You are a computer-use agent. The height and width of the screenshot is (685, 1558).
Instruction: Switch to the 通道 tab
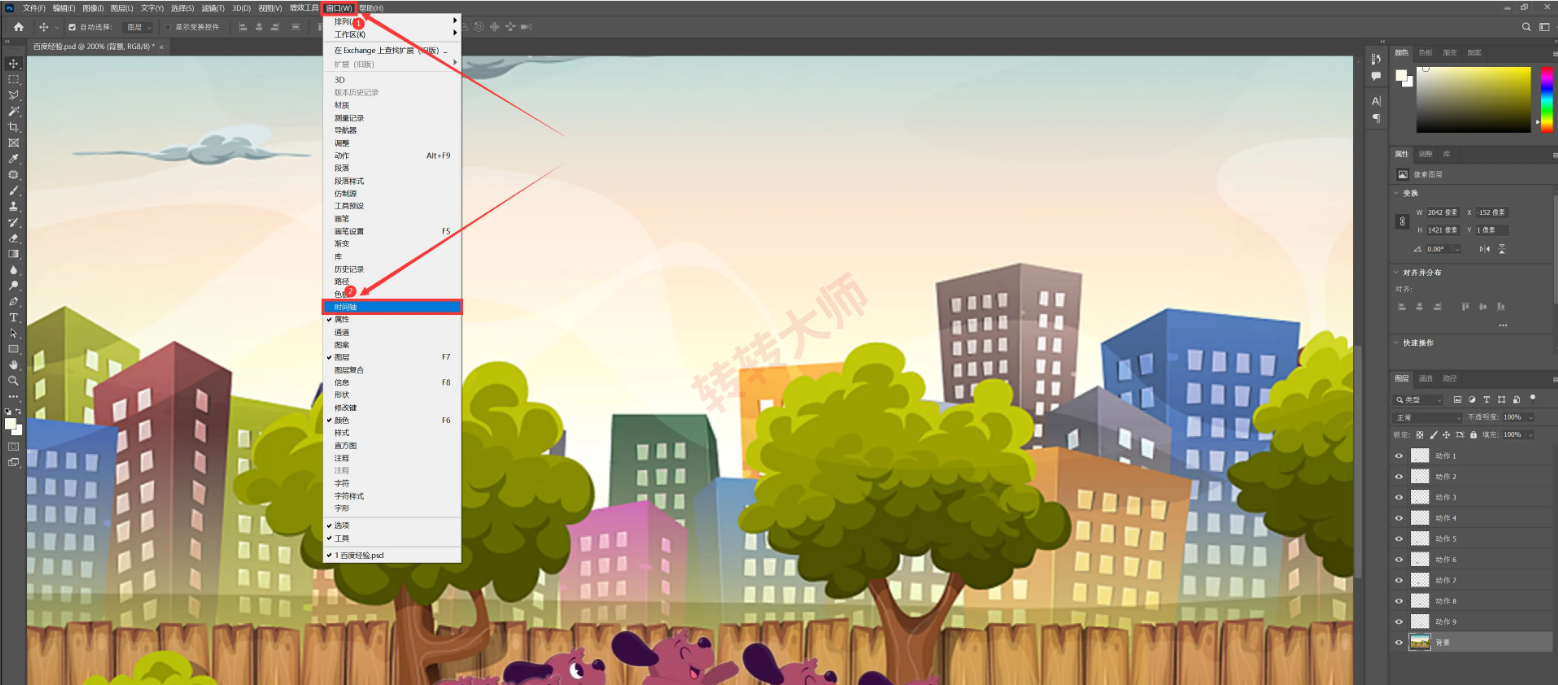pyautogui.click(x=1425, y=378)
